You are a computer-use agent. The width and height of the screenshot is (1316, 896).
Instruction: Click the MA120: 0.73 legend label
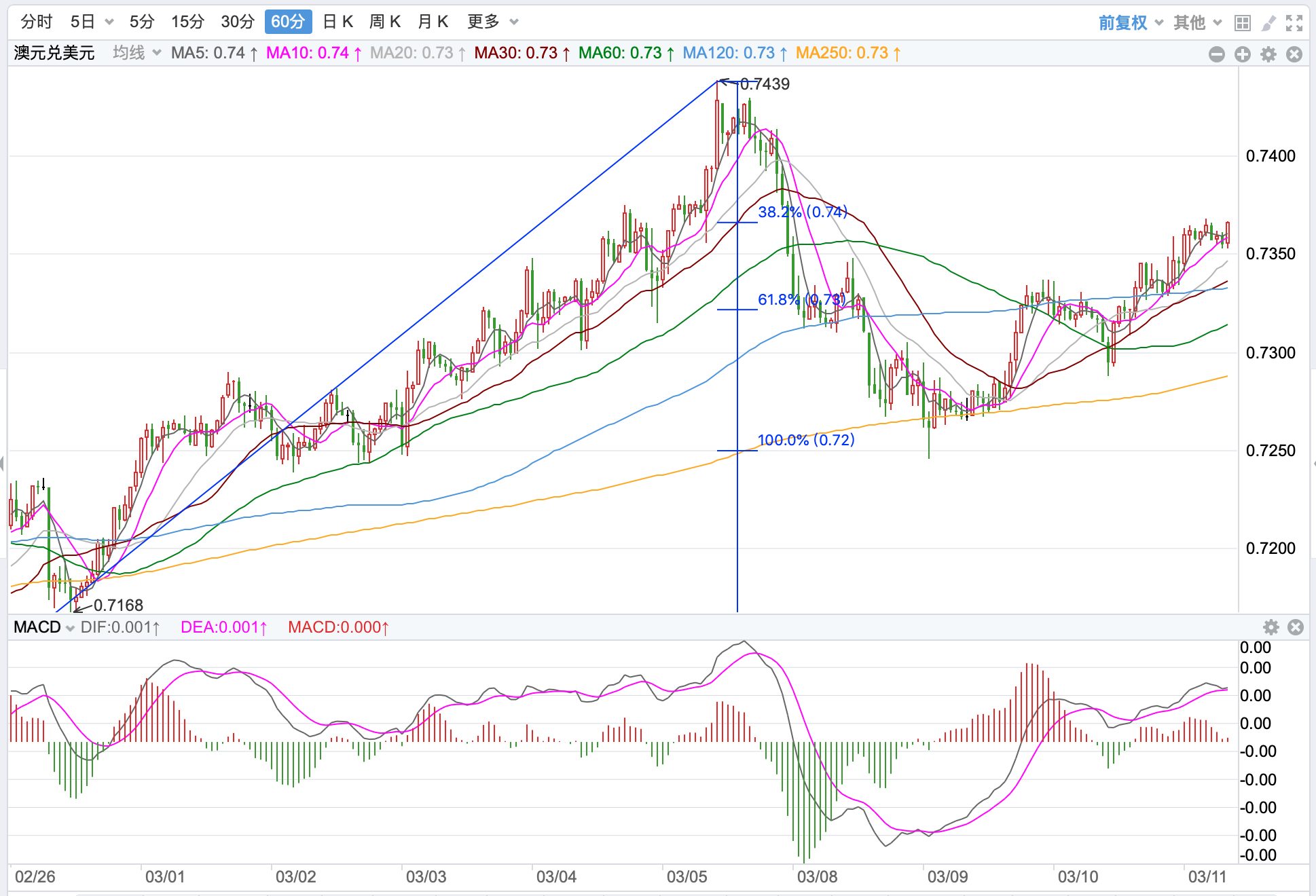[735, 53]
